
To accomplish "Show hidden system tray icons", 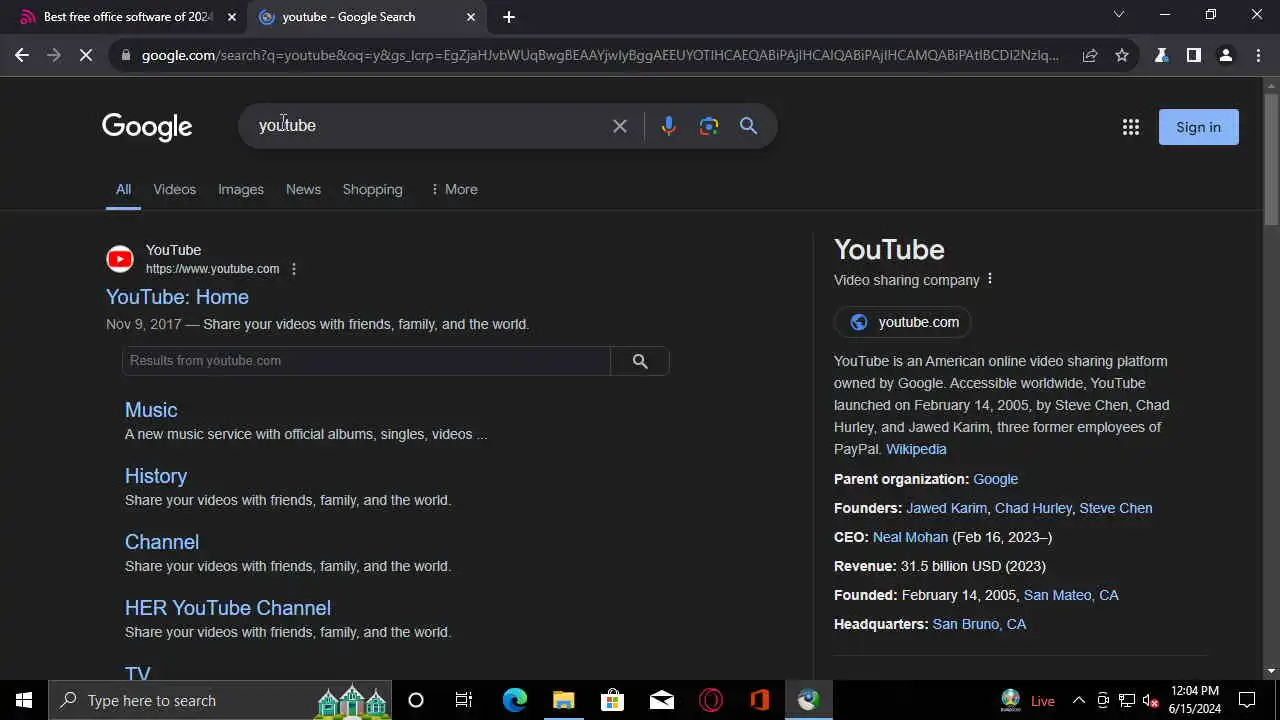I will coord(1079,700).
